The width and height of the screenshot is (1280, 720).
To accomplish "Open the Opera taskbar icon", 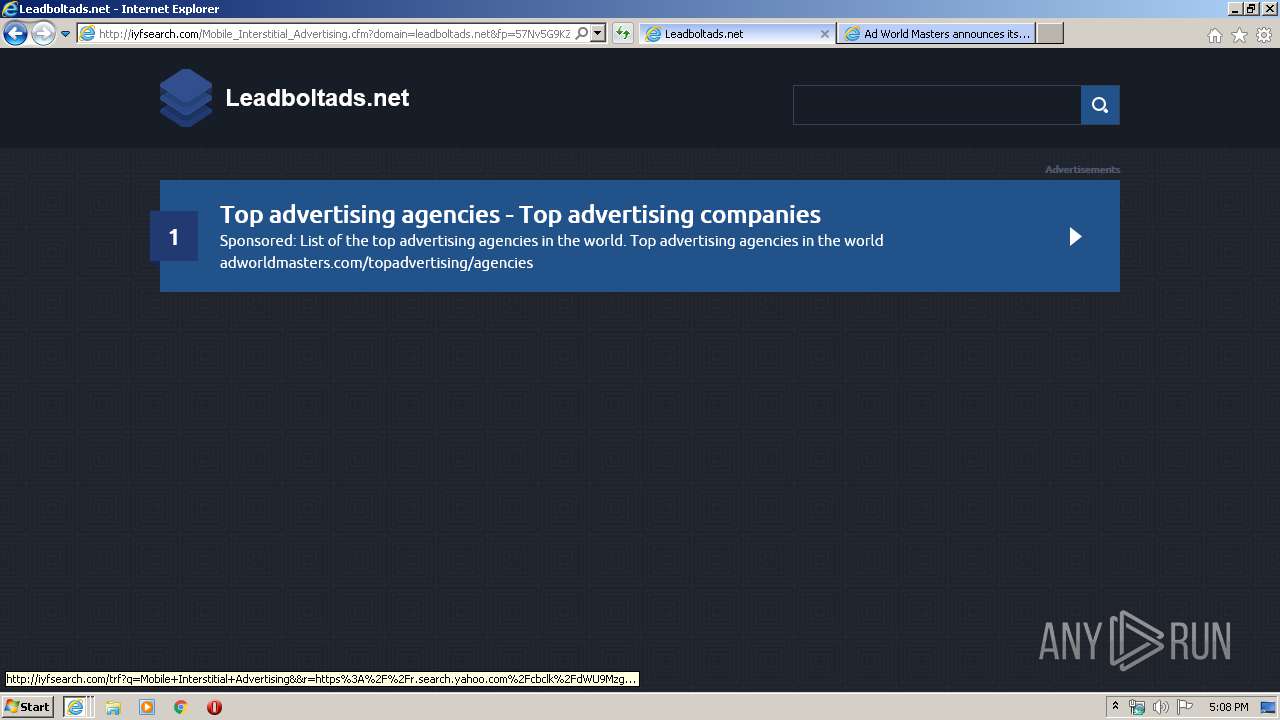I will 214,707.
